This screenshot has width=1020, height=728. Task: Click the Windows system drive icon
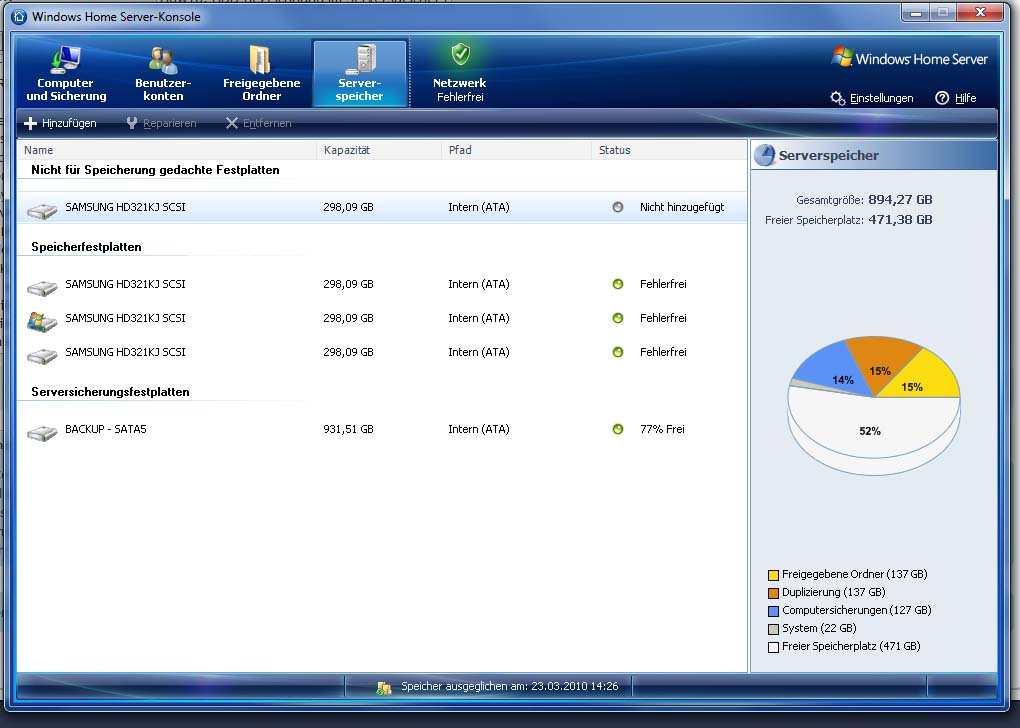(x=42, y=320)
